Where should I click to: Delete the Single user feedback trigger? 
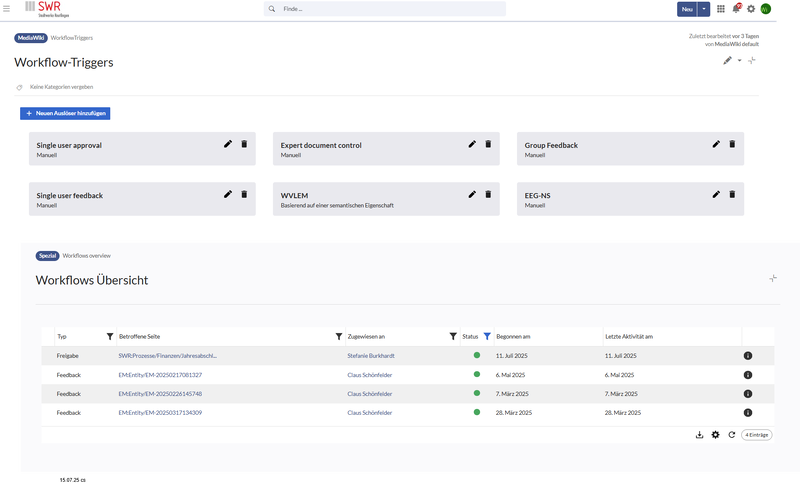pyautogui.click(x=244, y=194)
